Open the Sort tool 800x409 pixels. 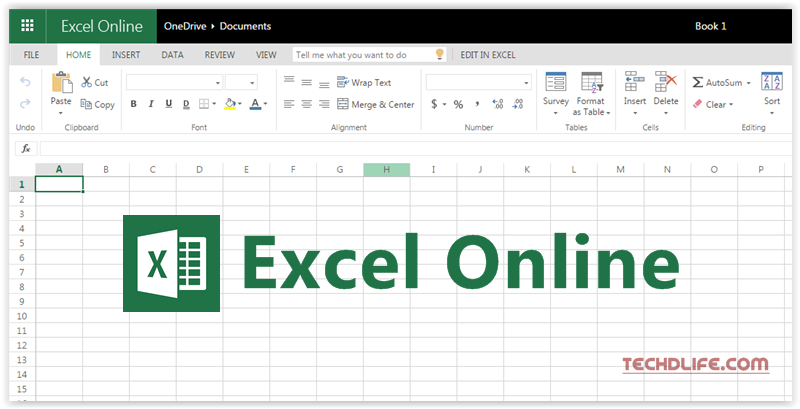pos(772,93)
